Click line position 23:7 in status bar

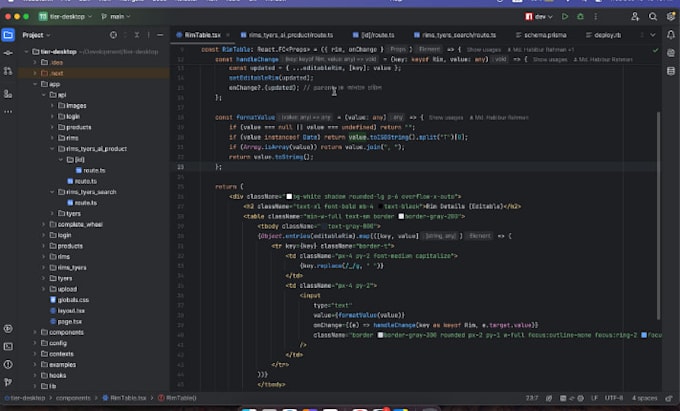(x=532, y=398)
